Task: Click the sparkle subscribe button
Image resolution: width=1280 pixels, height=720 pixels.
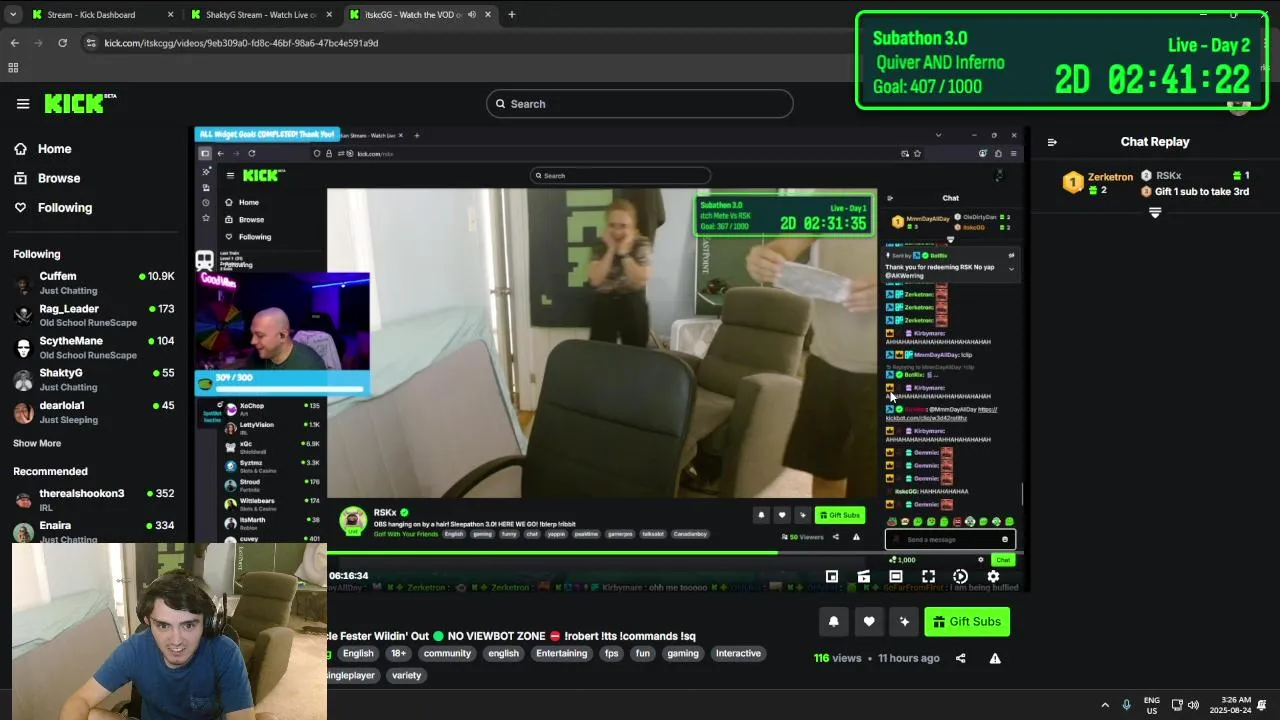Action: coord(904,622)
